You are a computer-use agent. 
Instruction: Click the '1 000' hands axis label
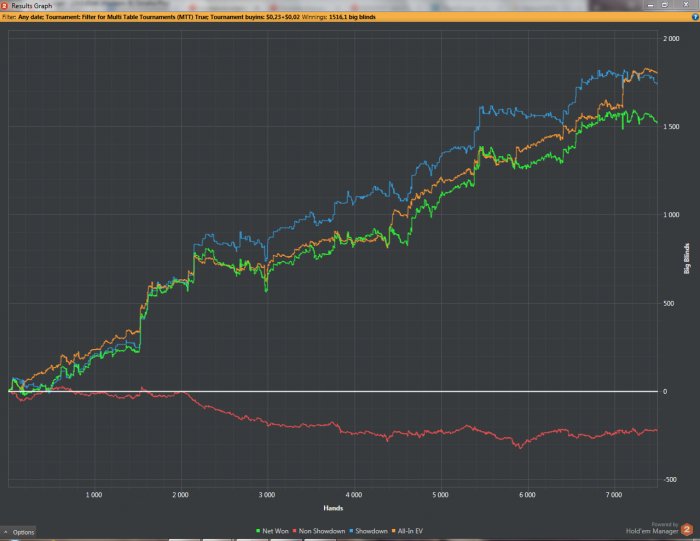click(94, 495)
